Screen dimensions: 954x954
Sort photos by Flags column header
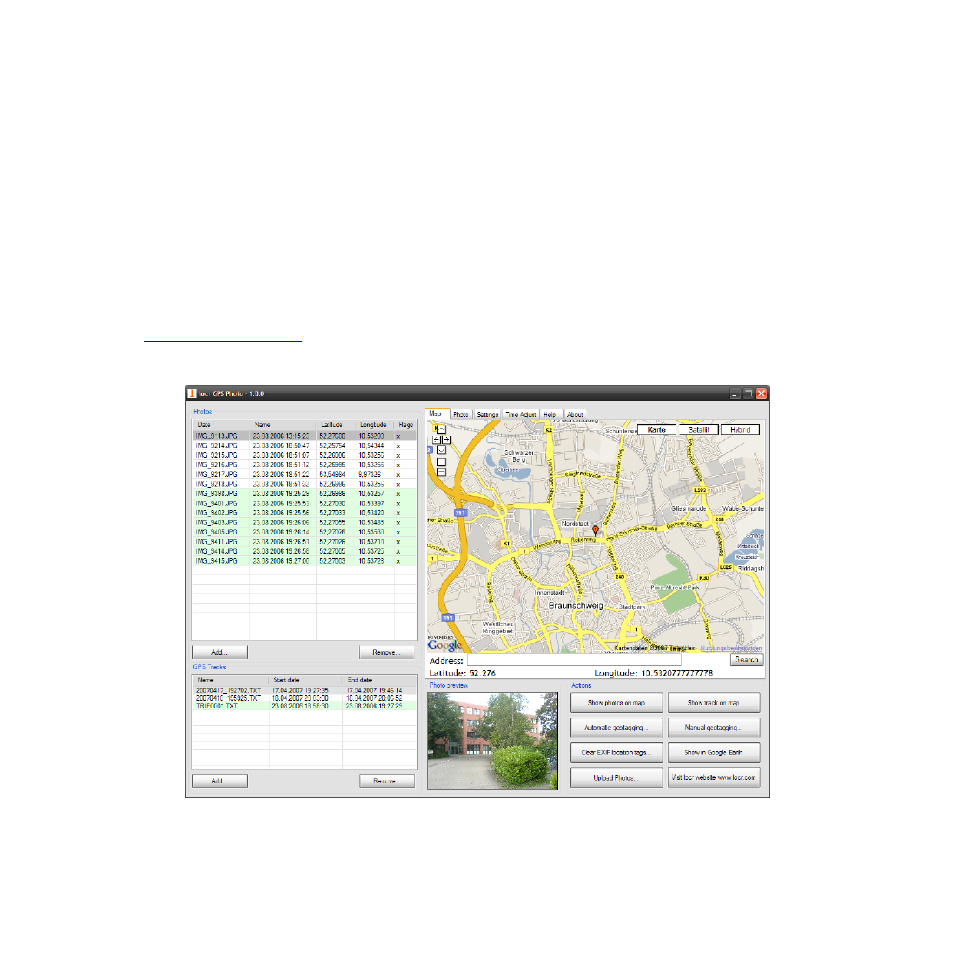click(406, 425)
